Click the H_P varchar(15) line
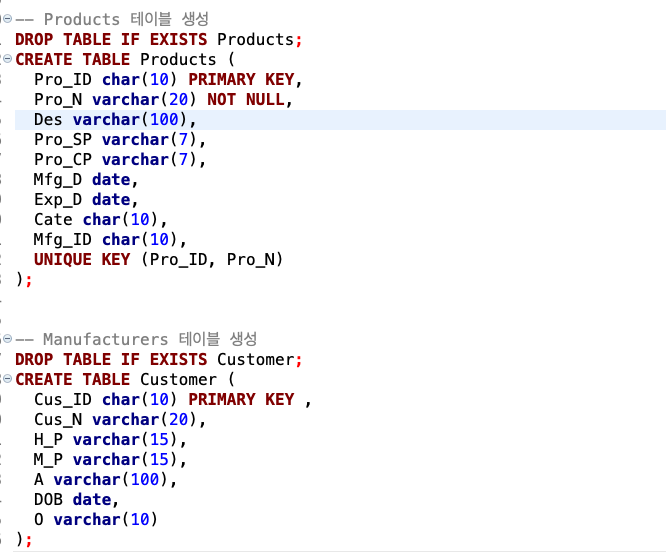 [x=110, y=439]
